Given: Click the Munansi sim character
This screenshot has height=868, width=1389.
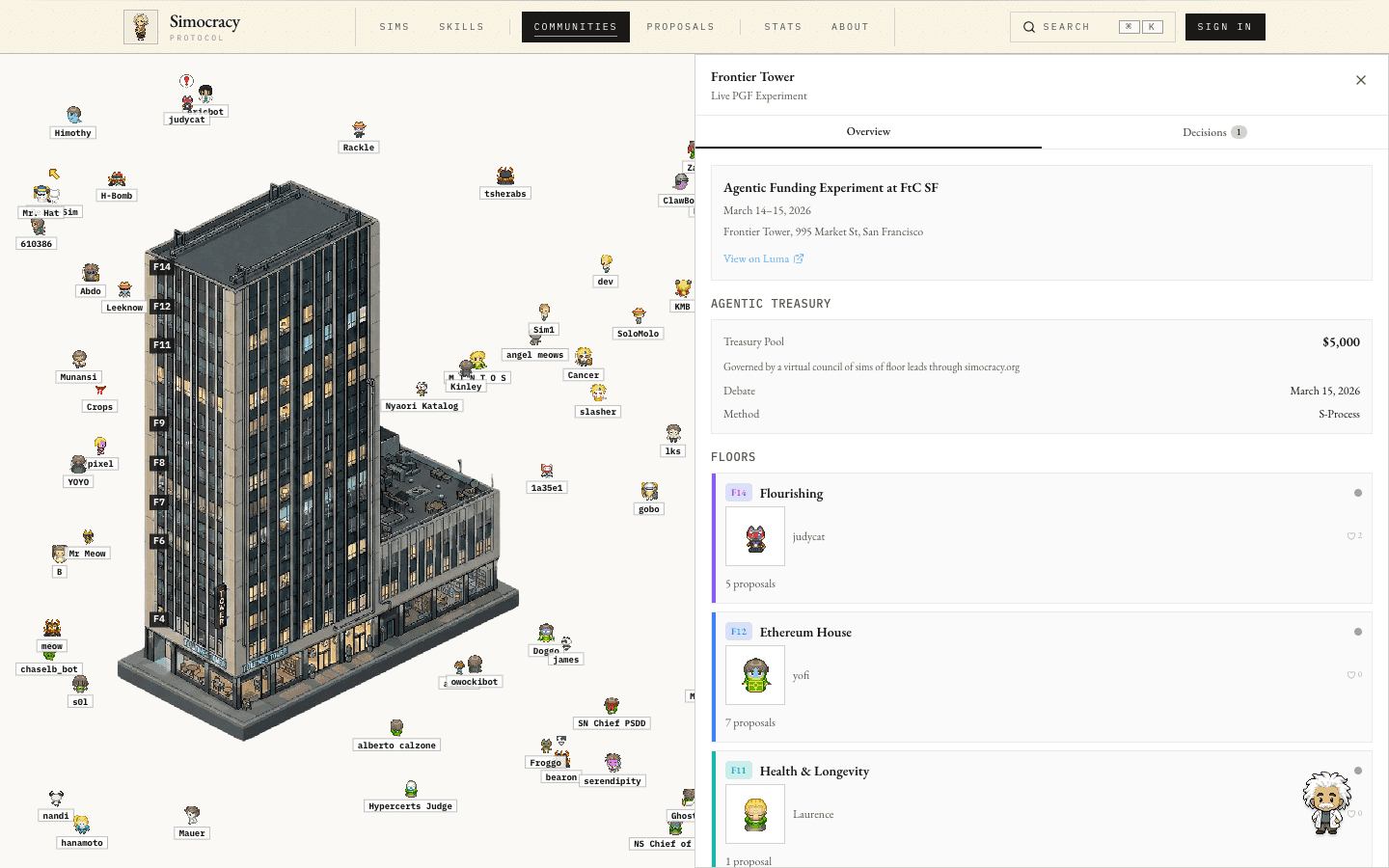Looking at the screenshot, I should click(79, 361).
